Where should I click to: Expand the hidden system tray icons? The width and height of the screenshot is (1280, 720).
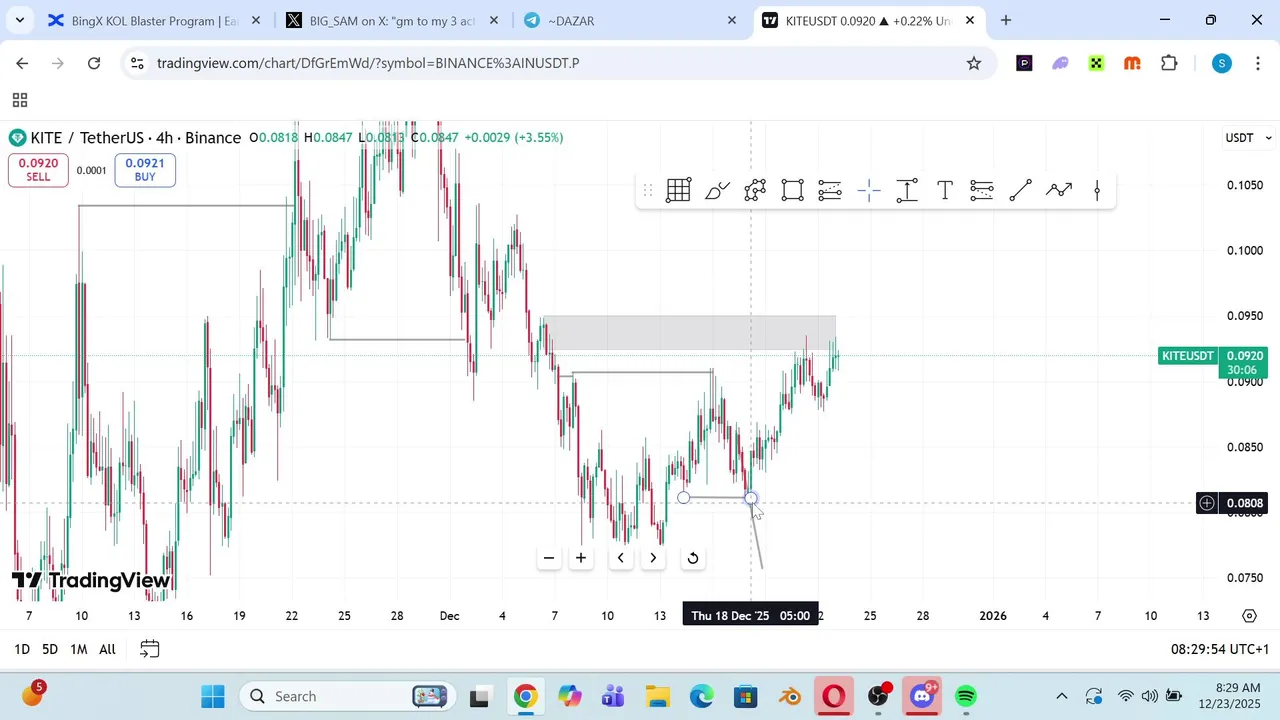(1062, 696)
